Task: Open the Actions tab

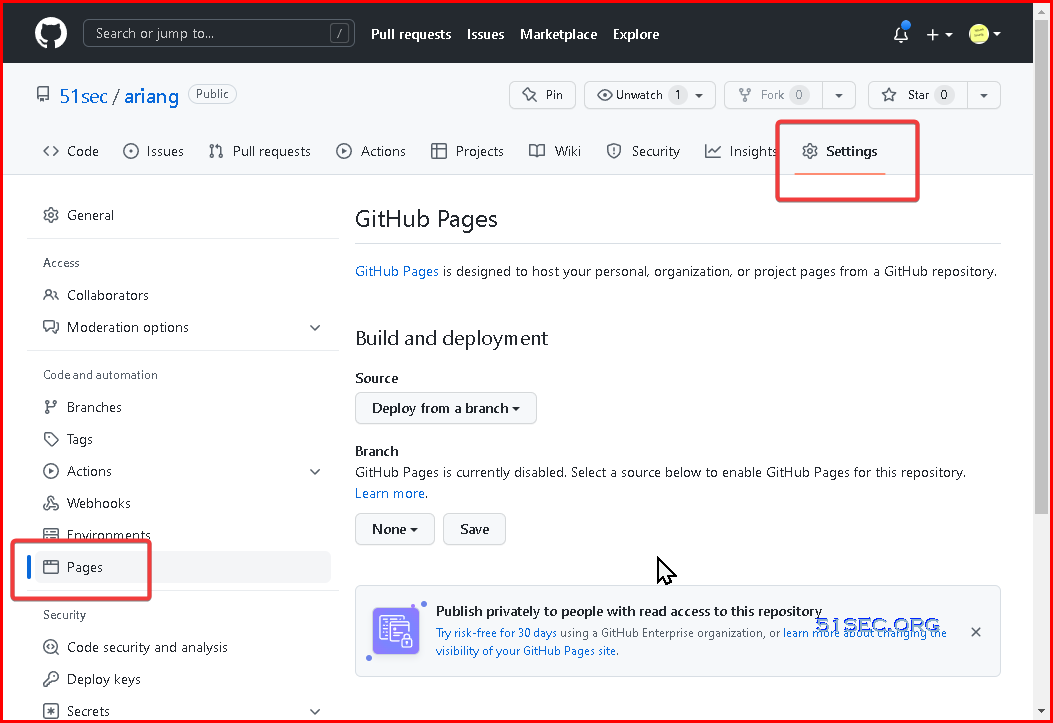Action: (371, 151)
